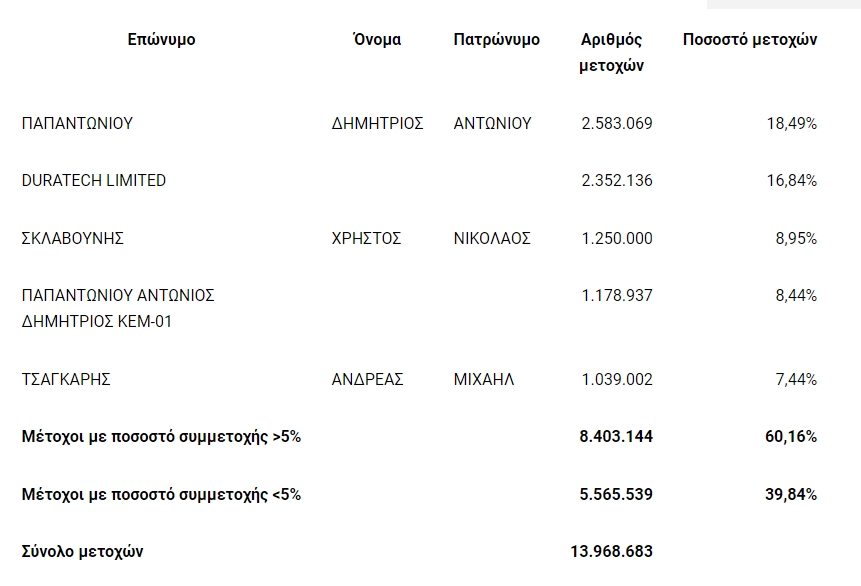Click the first name ΔΗΜΗΤΡΙΟΣ
Viewport: 861px width, 586px height.
tap(378, 123)
